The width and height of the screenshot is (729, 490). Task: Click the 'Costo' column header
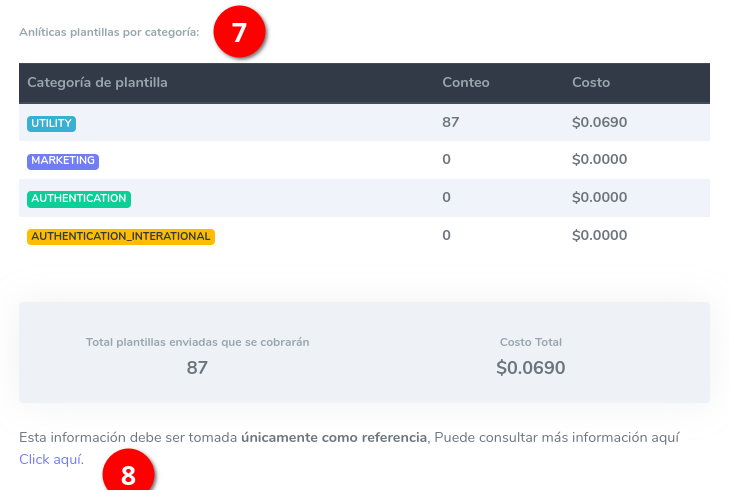pos(591,82)
